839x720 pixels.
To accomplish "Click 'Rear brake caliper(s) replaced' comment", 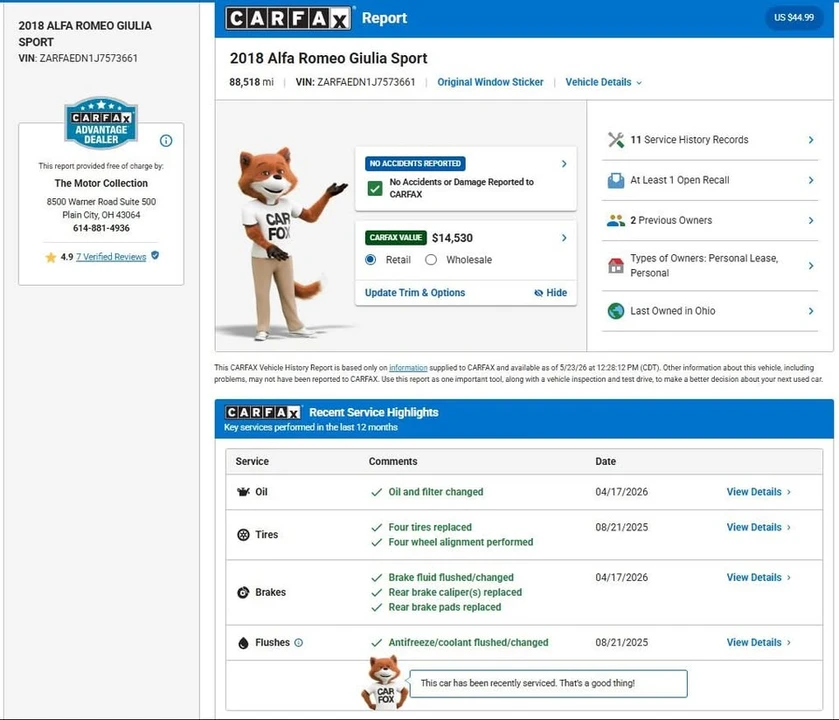I will point(455,592).
